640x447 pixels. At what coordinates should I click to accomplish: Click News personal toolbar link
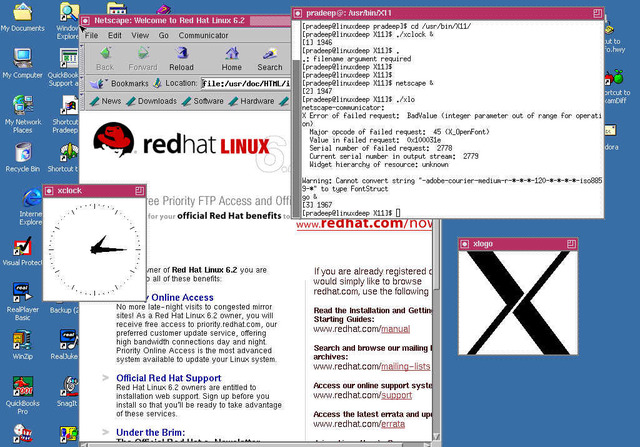(105, 101)
